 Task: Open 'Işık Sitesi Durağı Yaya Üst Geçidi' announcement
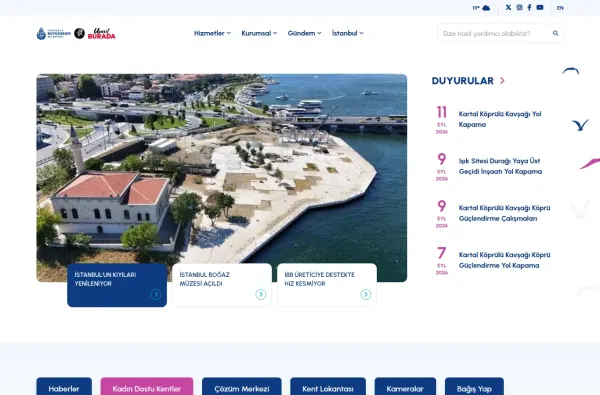pyautogui.click(x=500, y=166)
